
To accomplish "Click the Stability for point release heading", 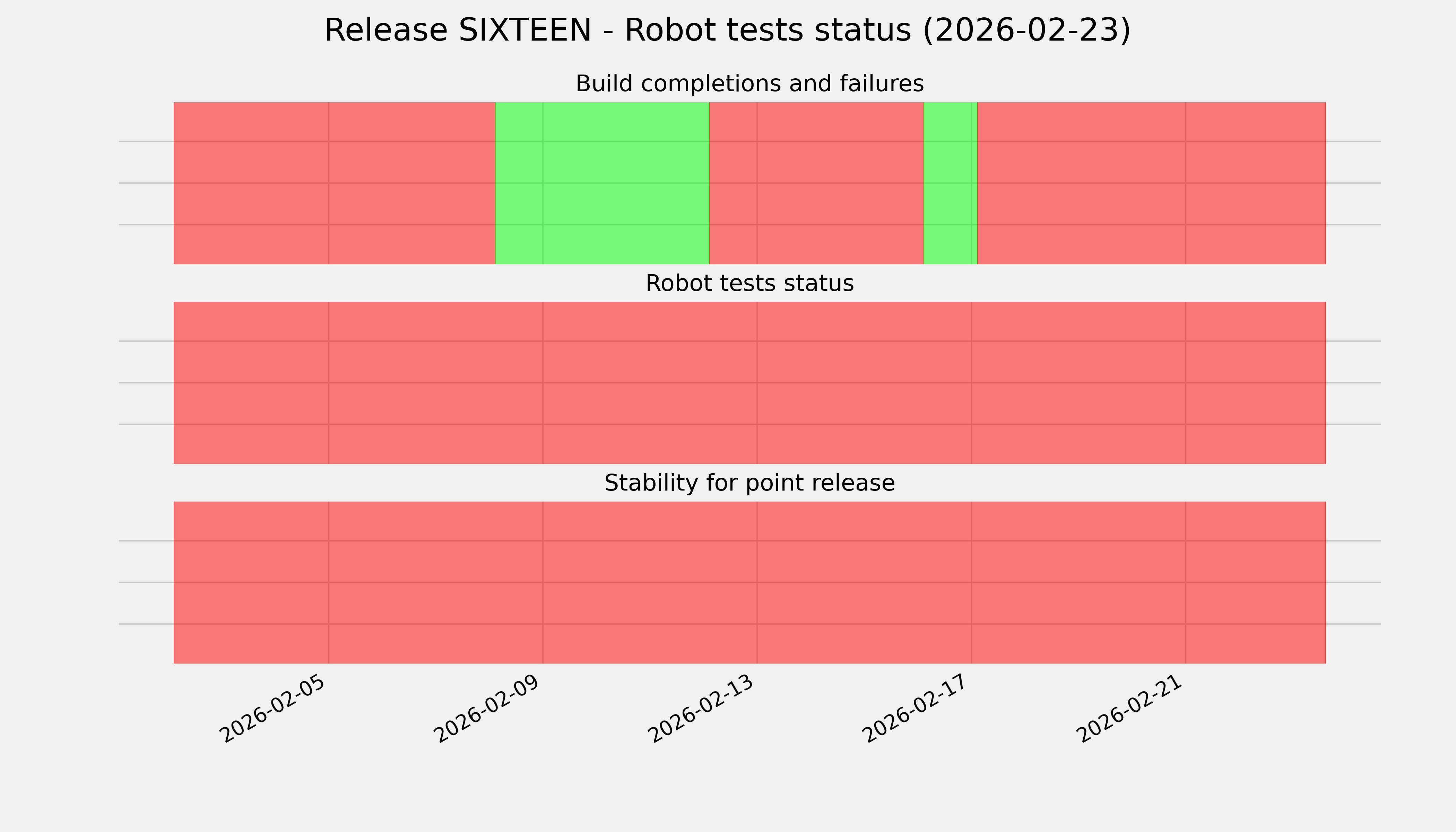I will click(749, 484).
